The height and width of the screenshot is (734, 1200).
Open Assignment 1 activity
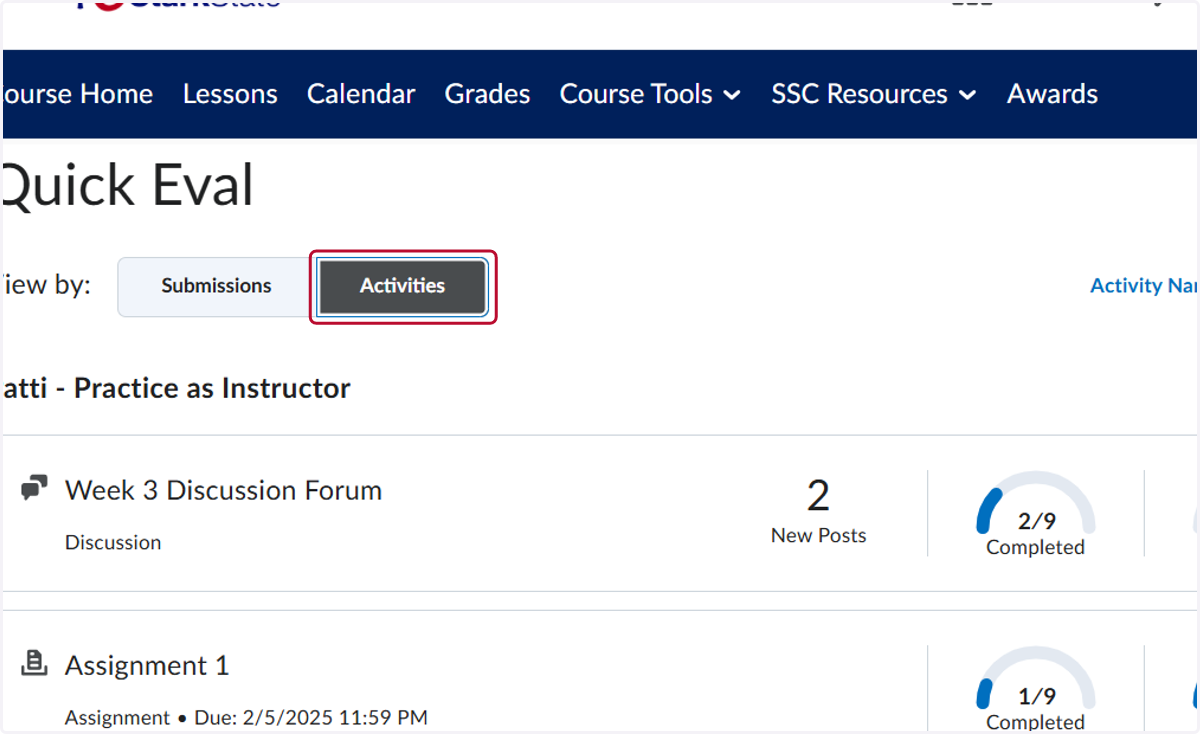[147, 665]
